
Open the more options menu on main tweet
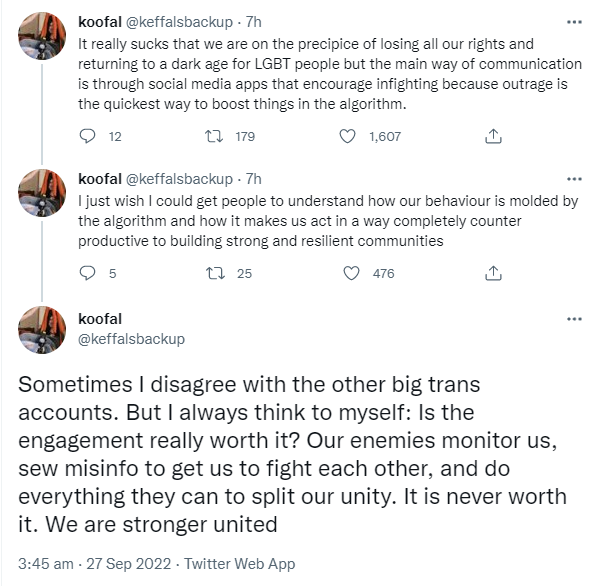(x=574, y=319)
